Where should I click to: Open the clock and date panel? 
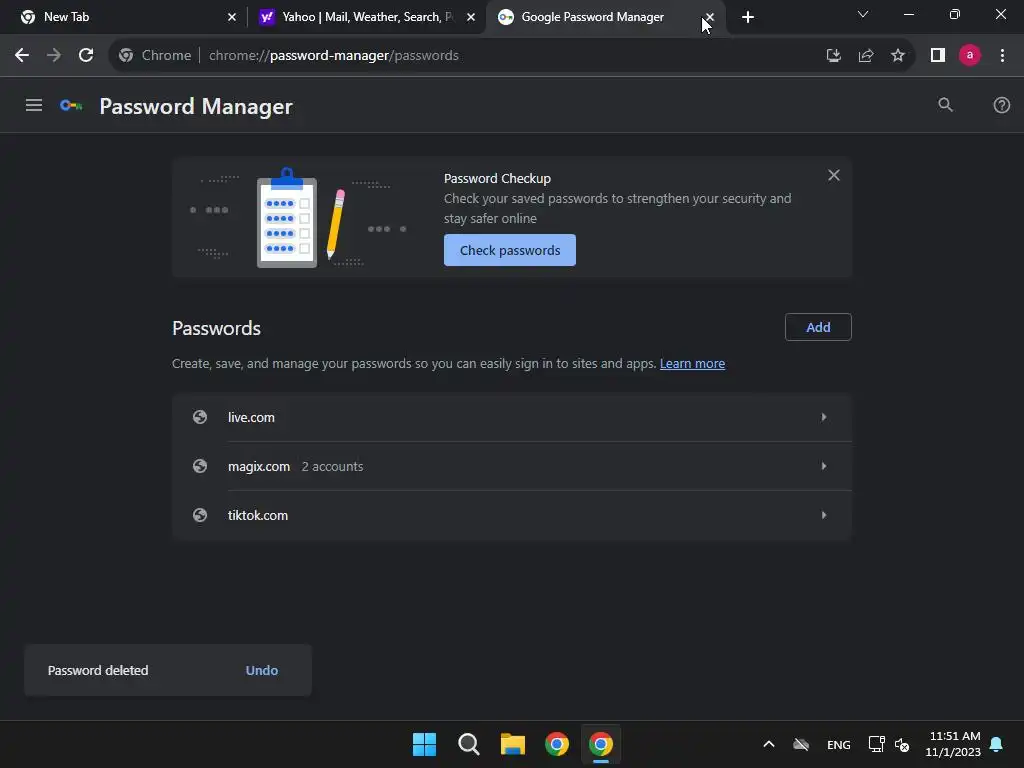point(953,744)
